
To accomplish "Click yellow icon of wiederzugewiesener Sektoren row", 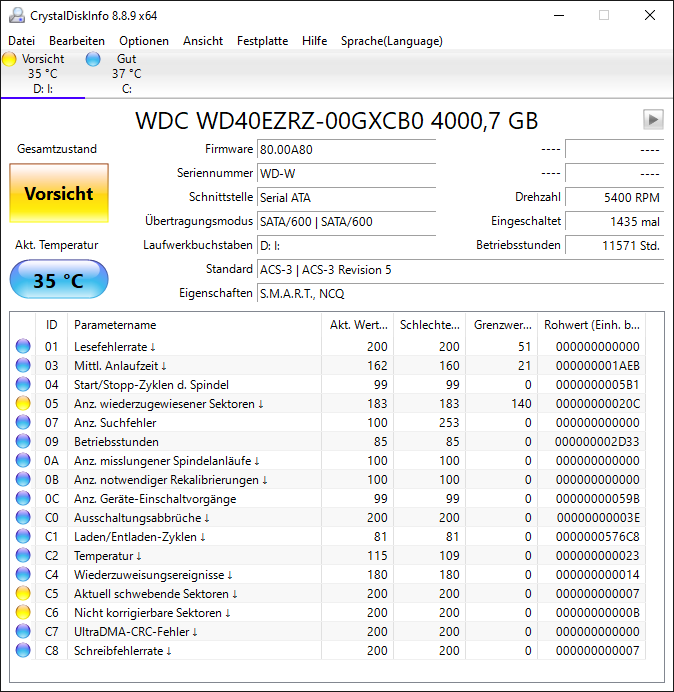I will pos(23,403).
